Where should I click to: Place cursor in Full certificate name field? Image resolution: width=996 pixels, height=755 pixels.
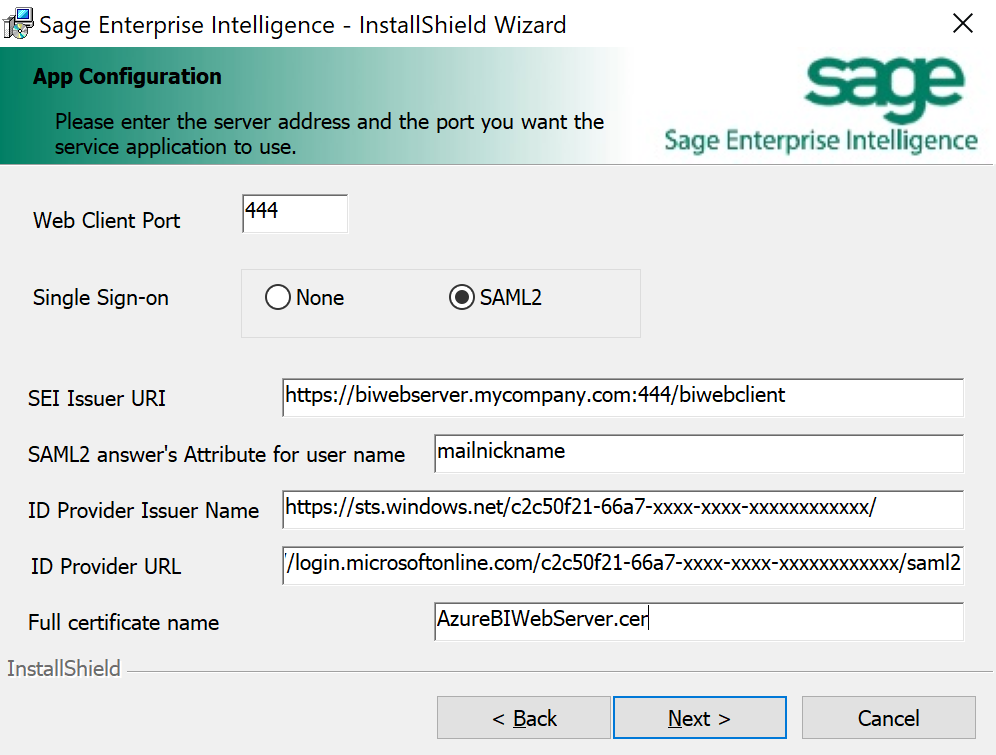(x=698, y=620)
